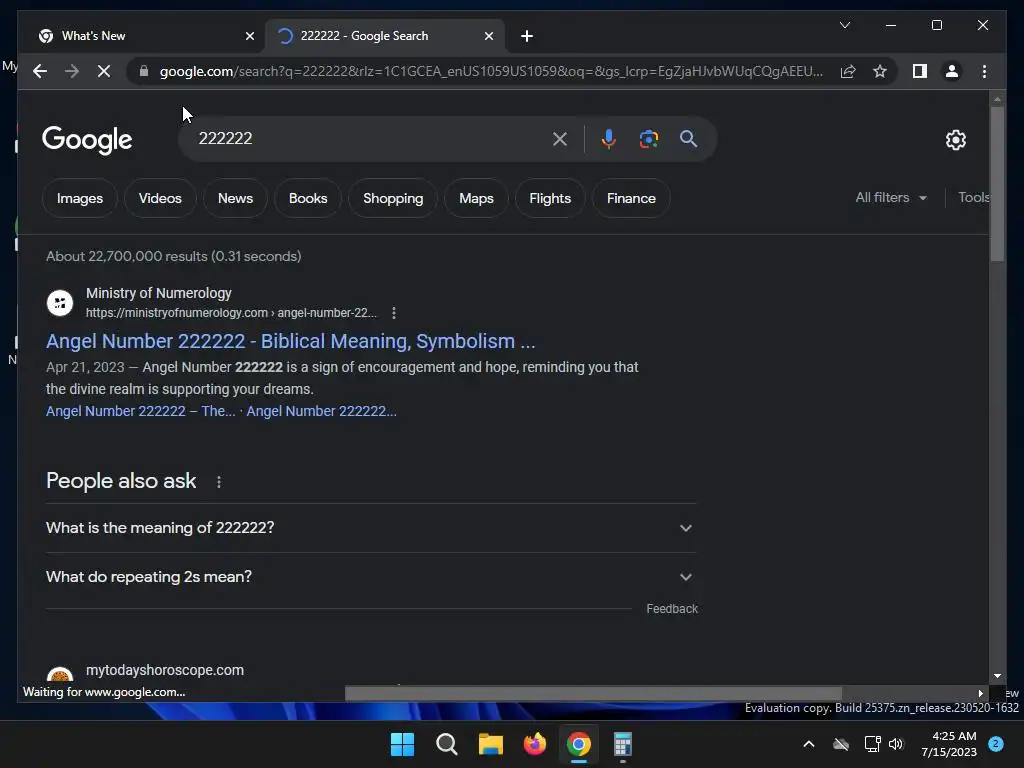Close the What's New tab
The width and height of the screenshot is (1024, 768).
(249, 36)
